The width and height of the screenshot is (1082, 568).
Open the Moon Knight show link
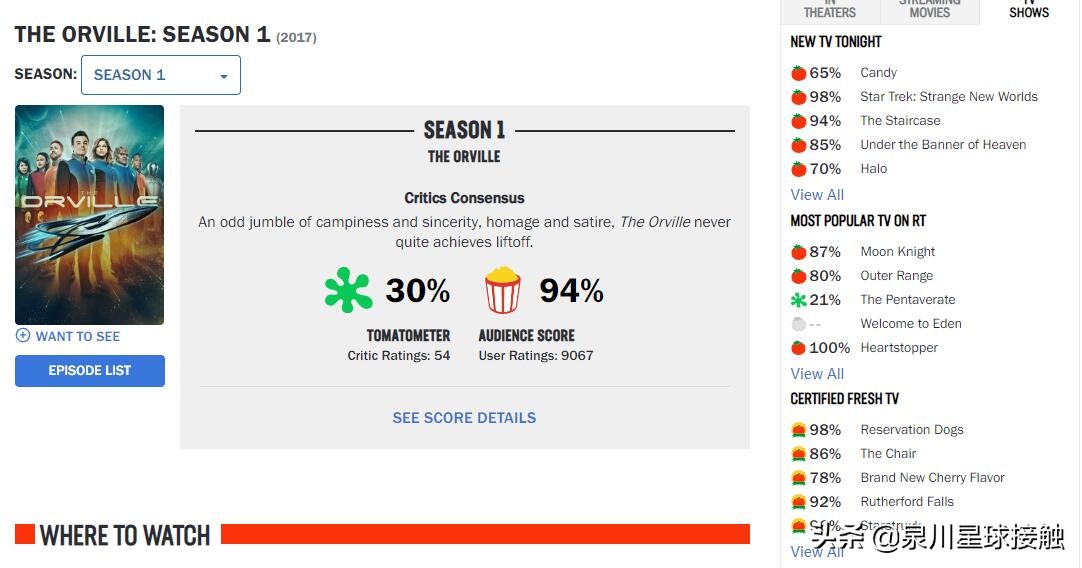[897, 252]
